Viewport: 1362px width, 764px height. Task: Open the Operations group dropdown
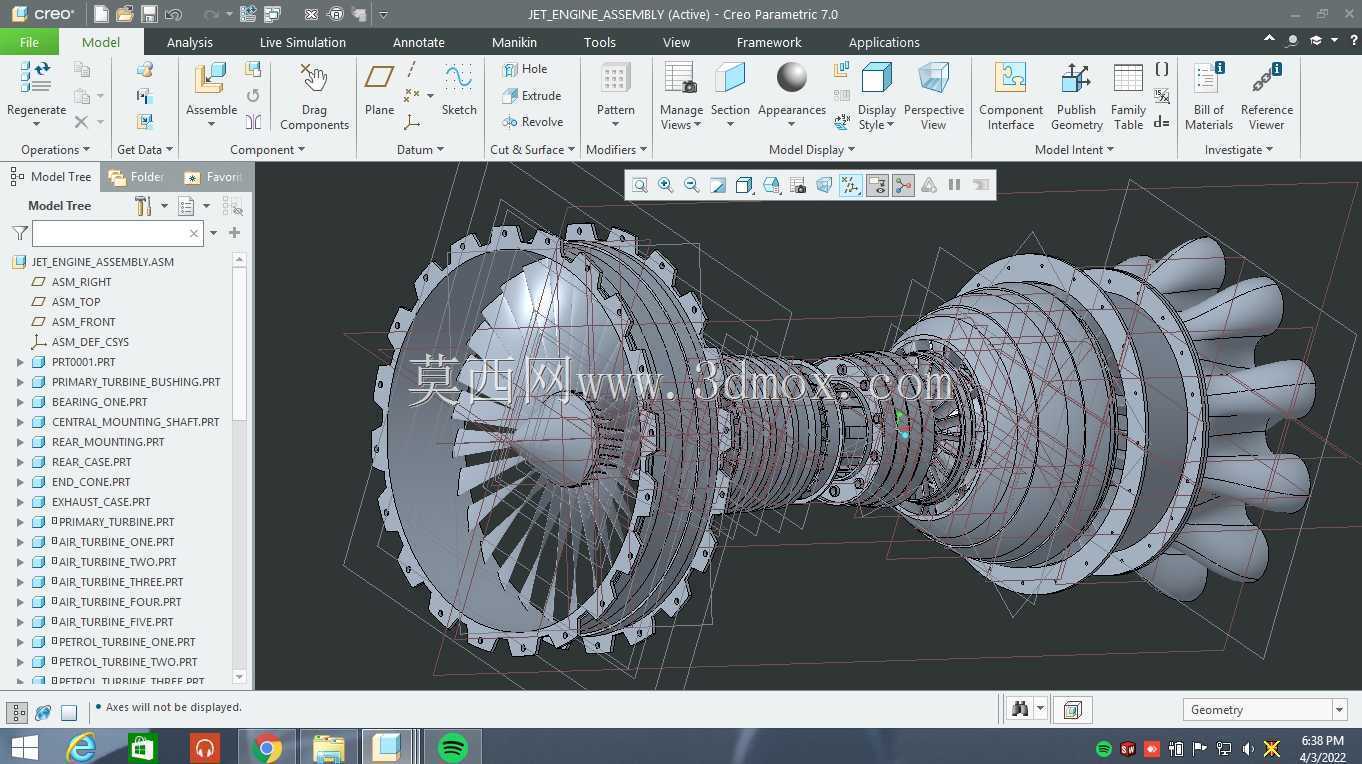click(55, 150)
